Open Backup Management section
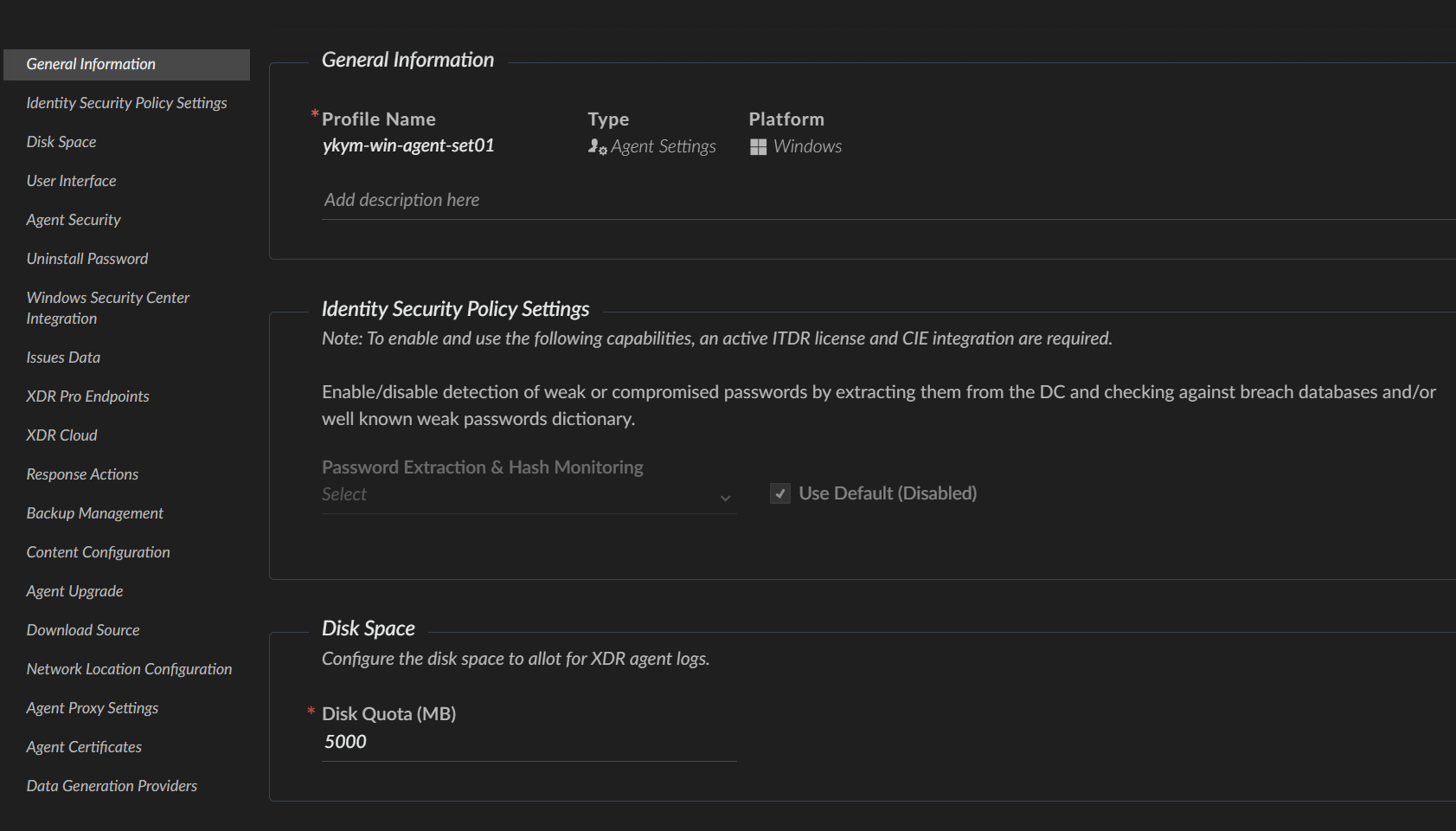Image resolution: width=1456 pixels, height=831 pixels. [94, 513]
